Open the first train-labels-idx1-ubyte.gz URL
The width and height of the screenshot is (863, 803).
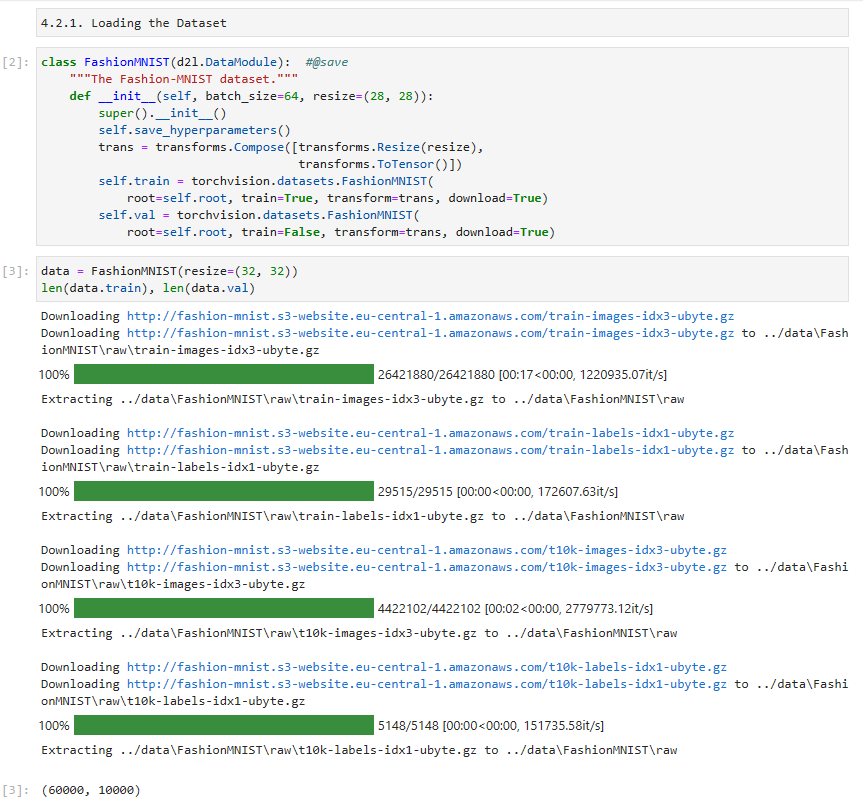(430, 433)
